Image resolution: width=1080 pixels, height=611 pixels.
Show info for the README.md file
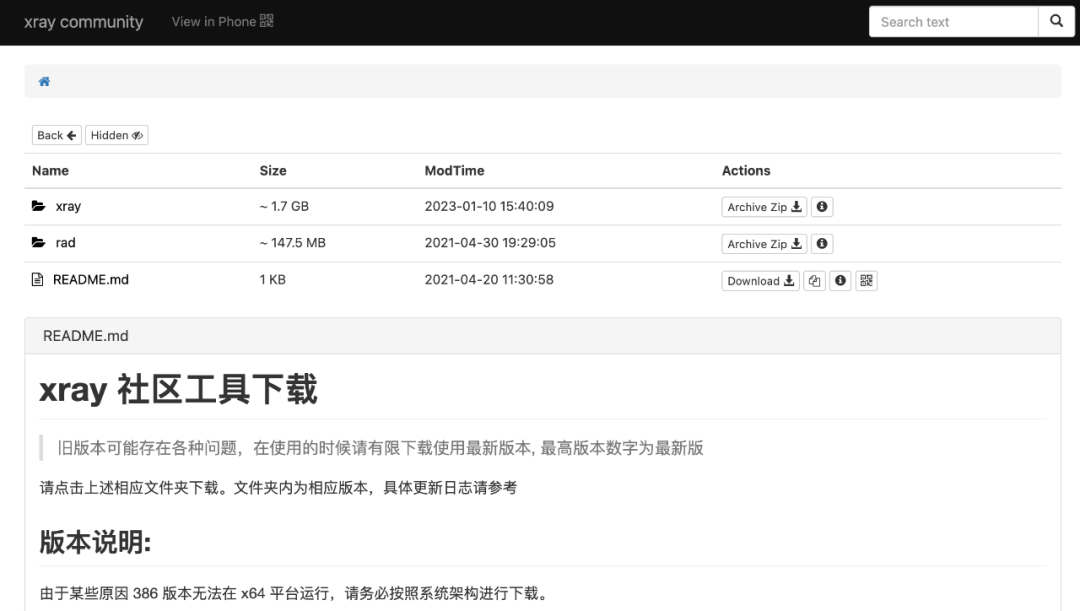840,281
